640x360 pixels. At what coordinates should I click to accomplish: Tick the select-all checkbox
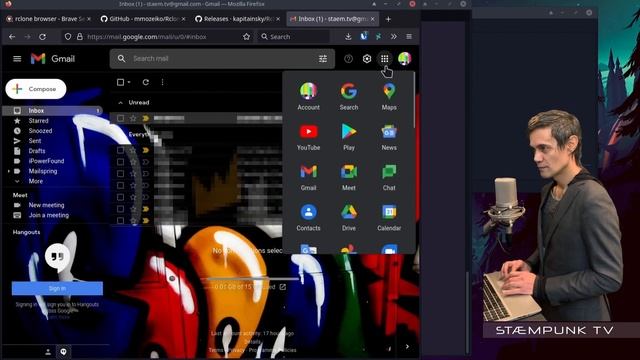pos(120,82)
